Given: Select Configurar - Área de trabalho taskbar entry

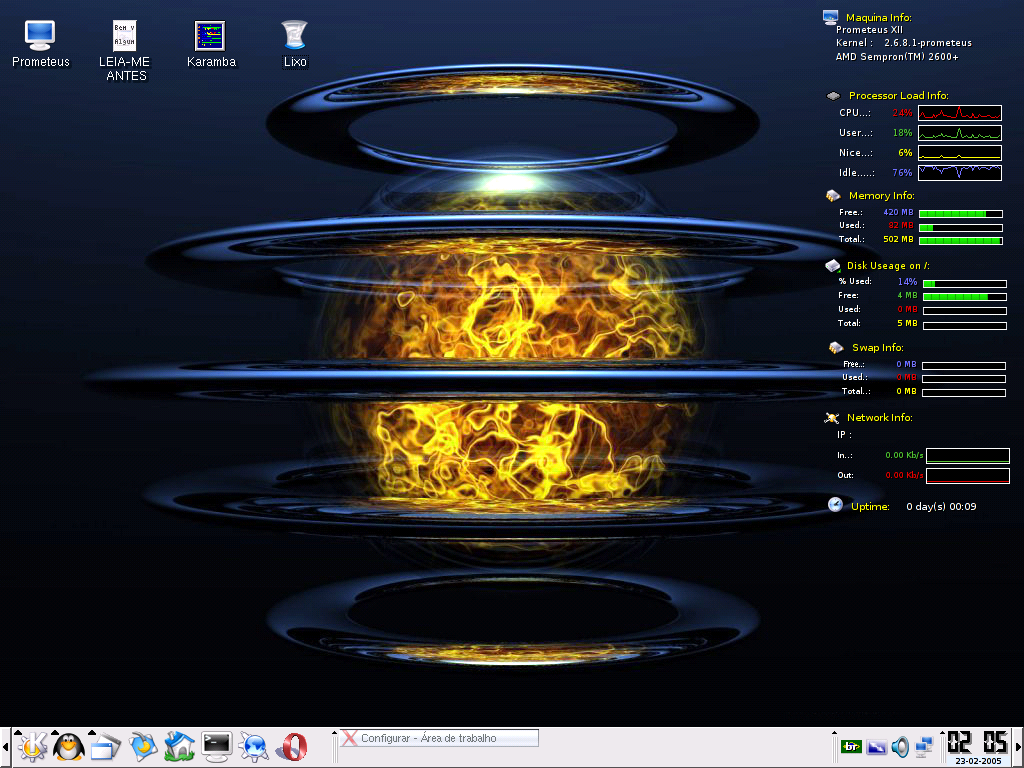Looking at the screenshot, I should pyautogui.click(x=440, y=738).
